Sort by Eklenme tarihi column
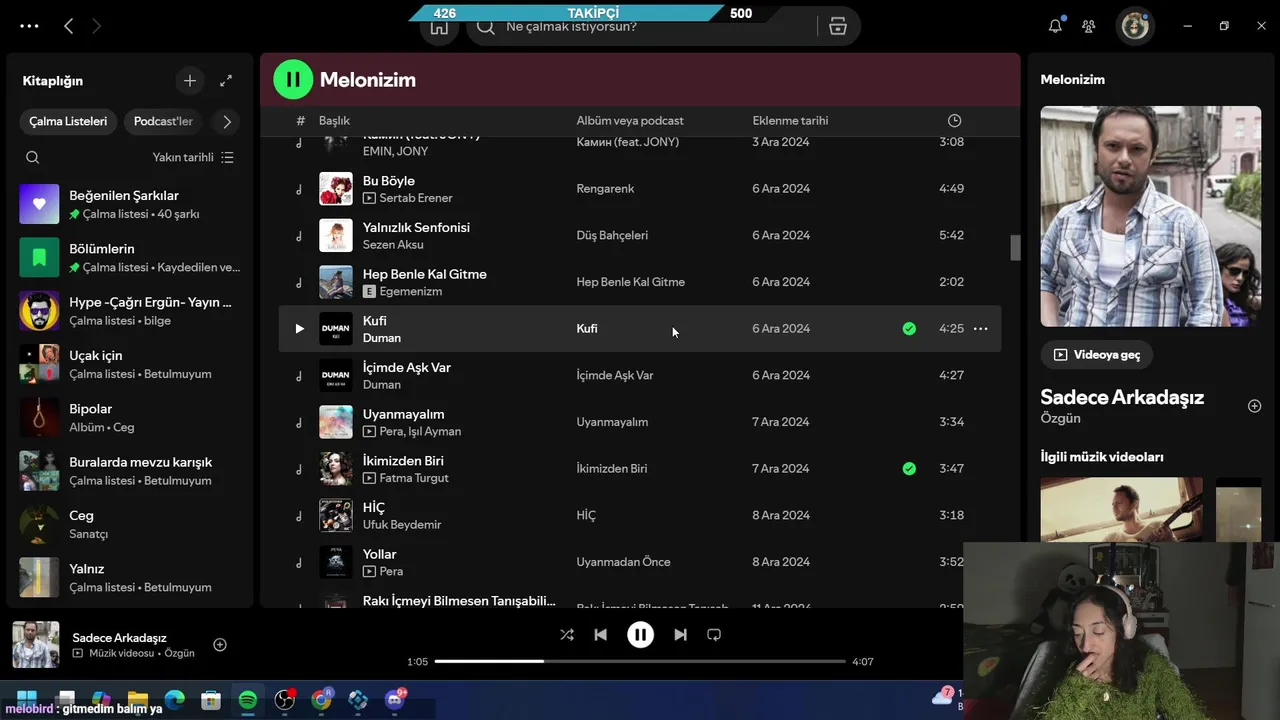Image resolution: width=1280 pixels, height=720 pixels. (x=790, y=120)
